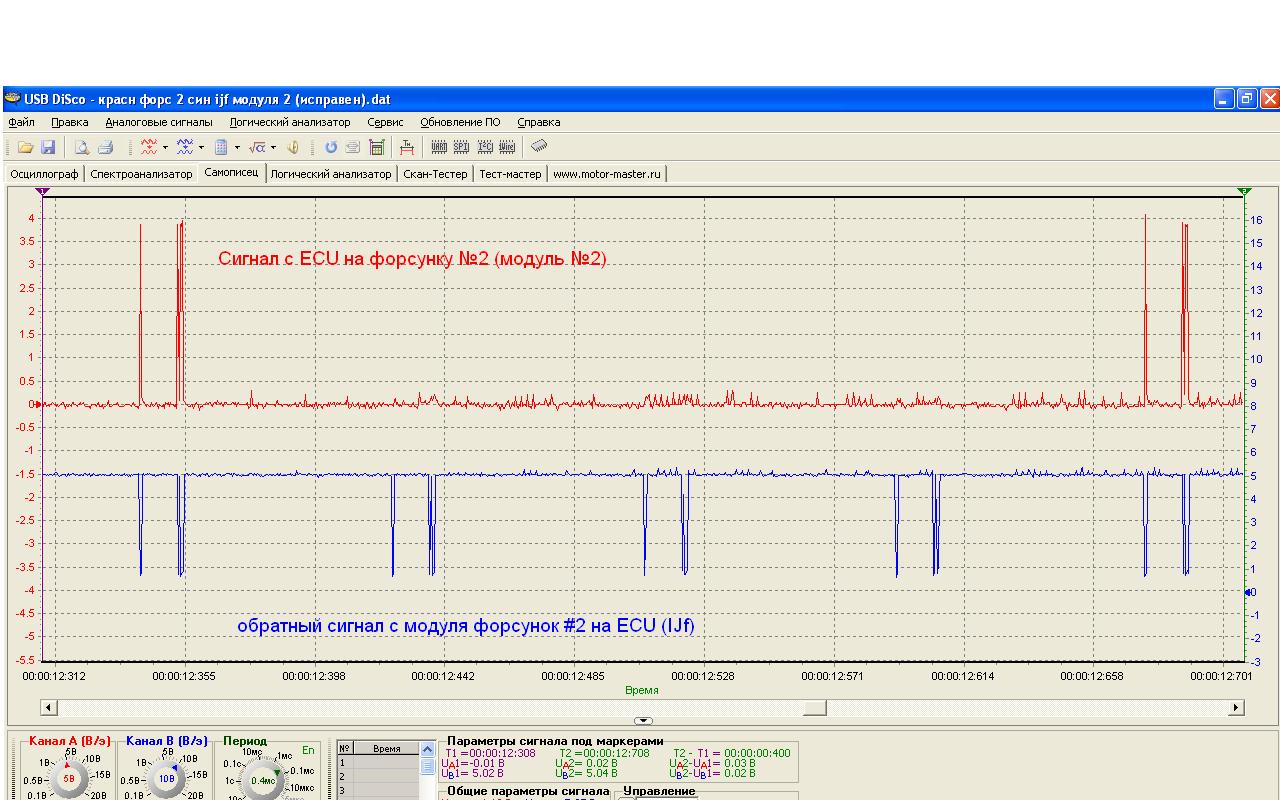Expand the square root math dropdown arrow
Screen dimensions: 1280x800
click(273, 148)
